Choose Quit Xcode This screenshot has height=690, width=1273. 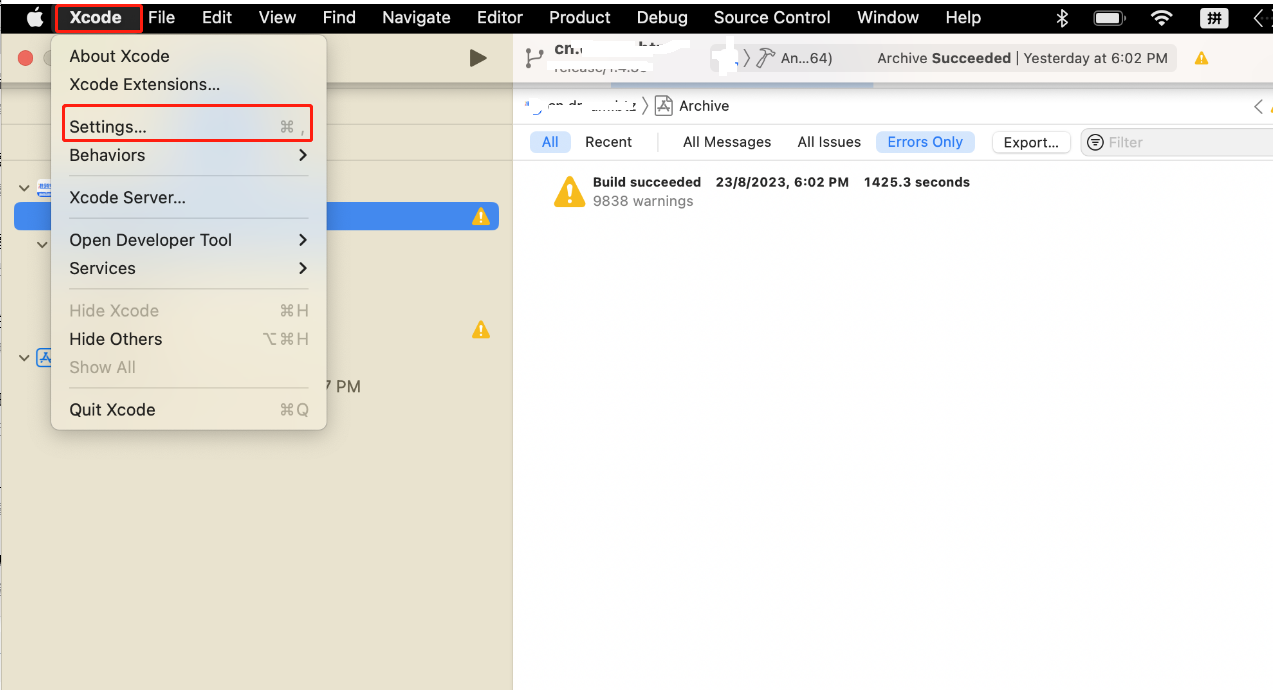(x=188, y=409)
